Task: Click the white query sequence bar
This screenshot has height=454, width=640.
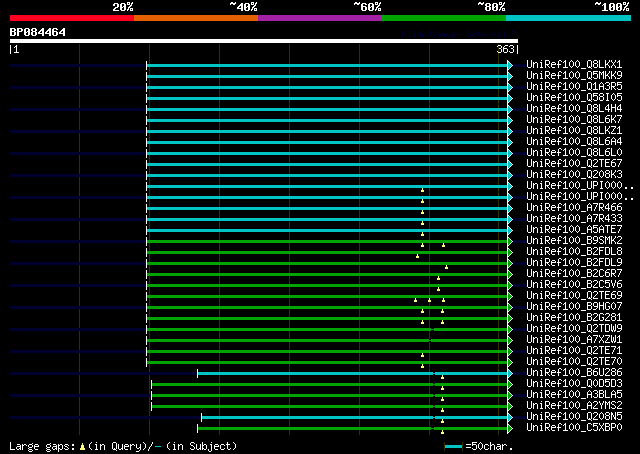Action: [264, 41]
